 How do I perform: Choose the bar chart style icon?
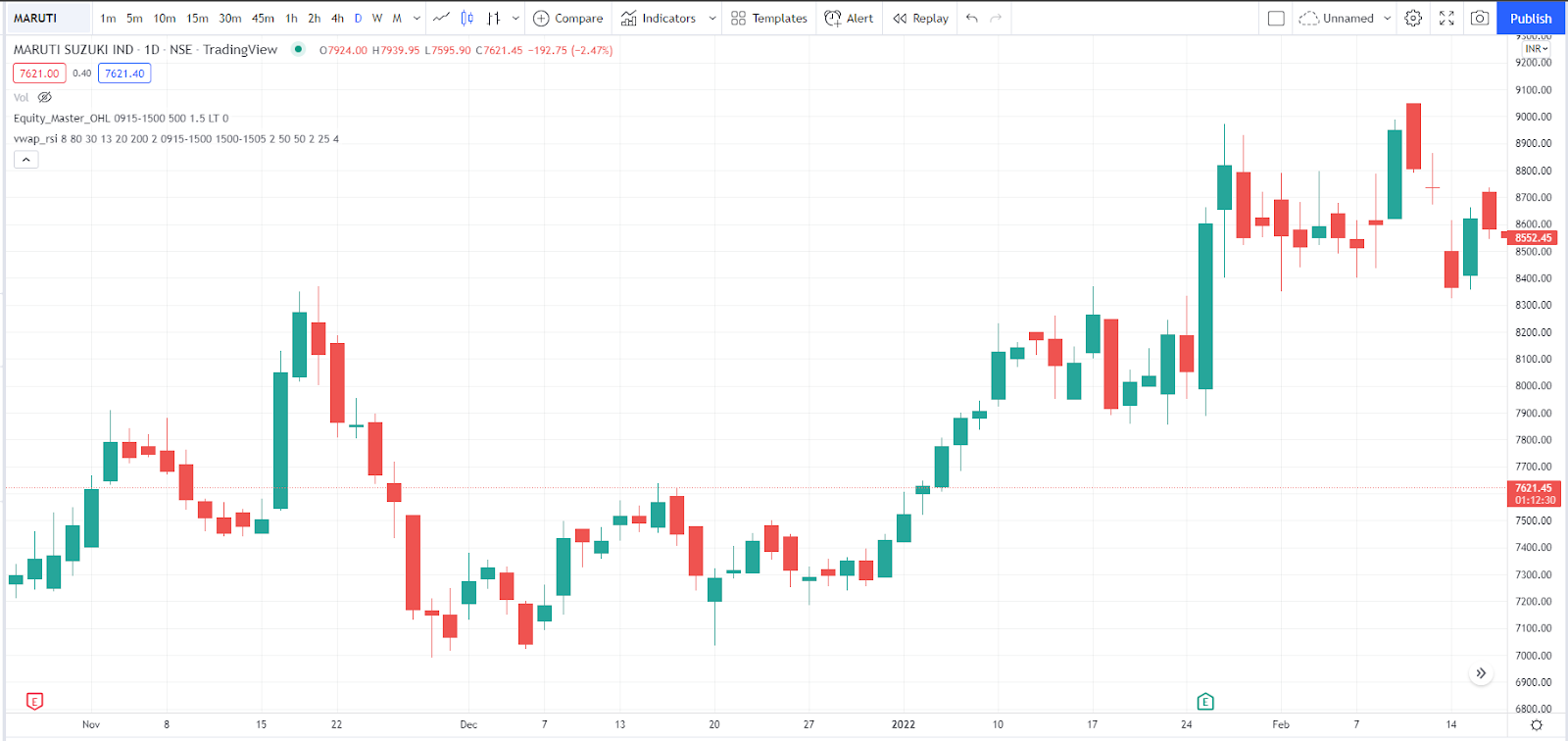(x=493, y=18)
